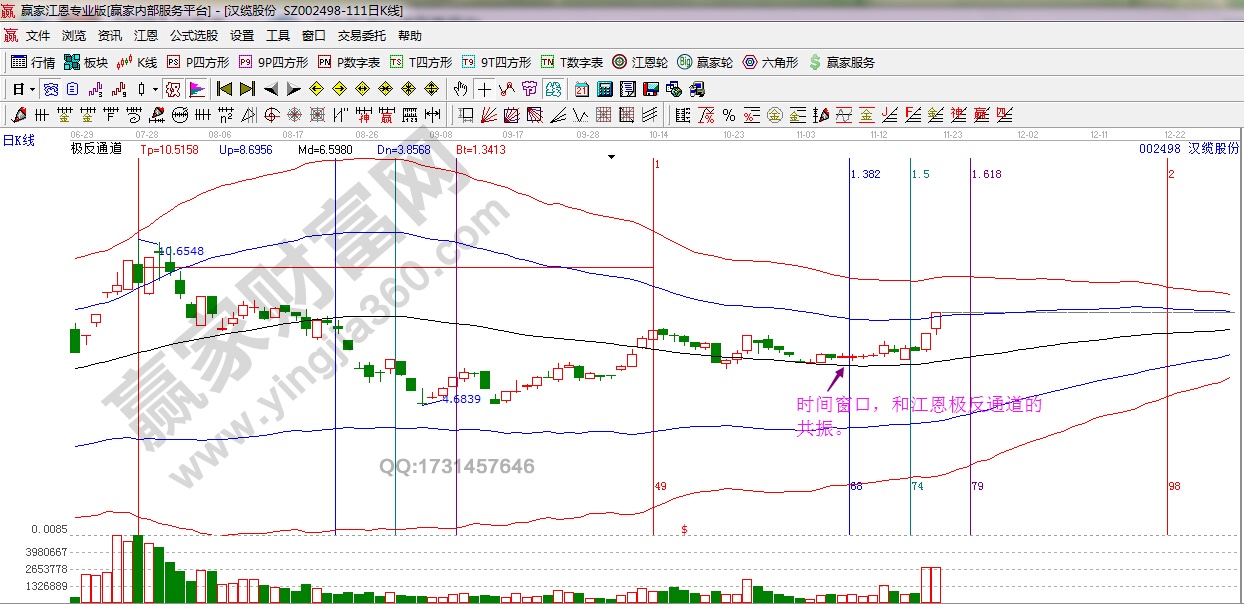Screen dimensions: 1244x604
Task: Click the 1.618 time window line label
Action: click(986, 174)
